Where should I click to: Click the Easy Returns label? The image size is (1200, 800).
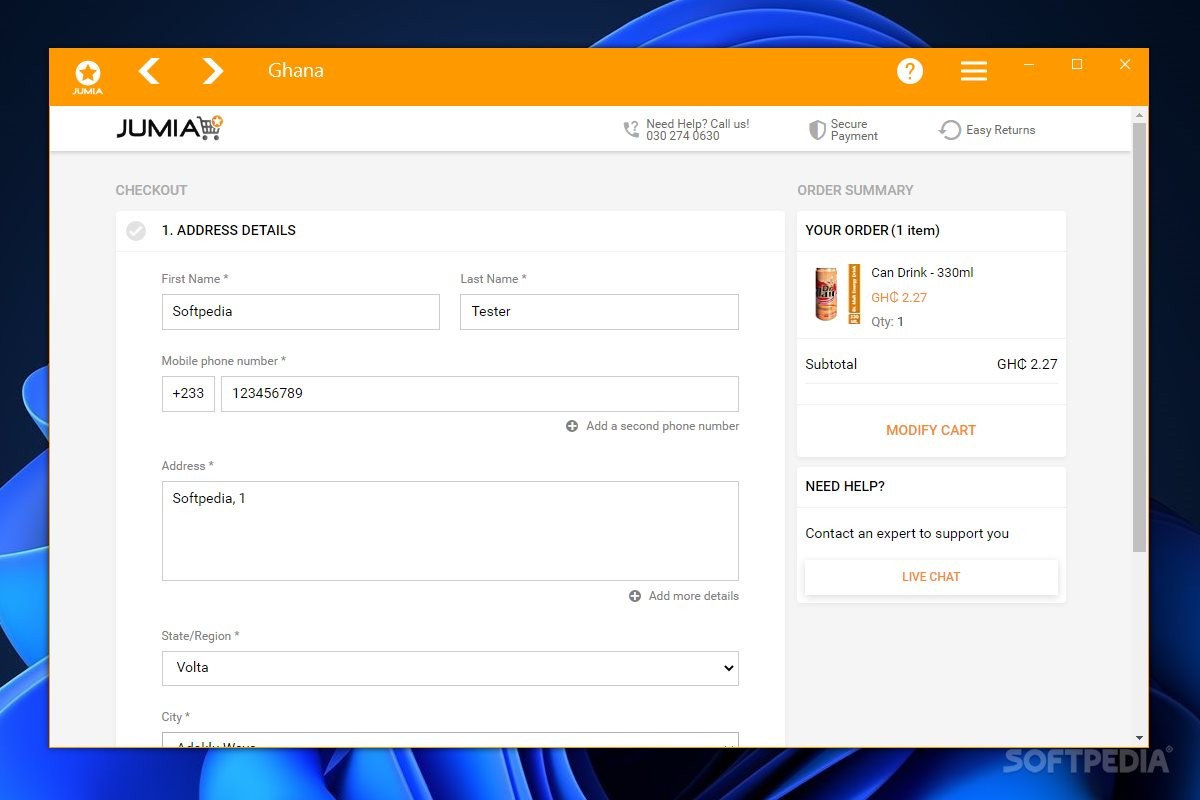point(1001,130)
